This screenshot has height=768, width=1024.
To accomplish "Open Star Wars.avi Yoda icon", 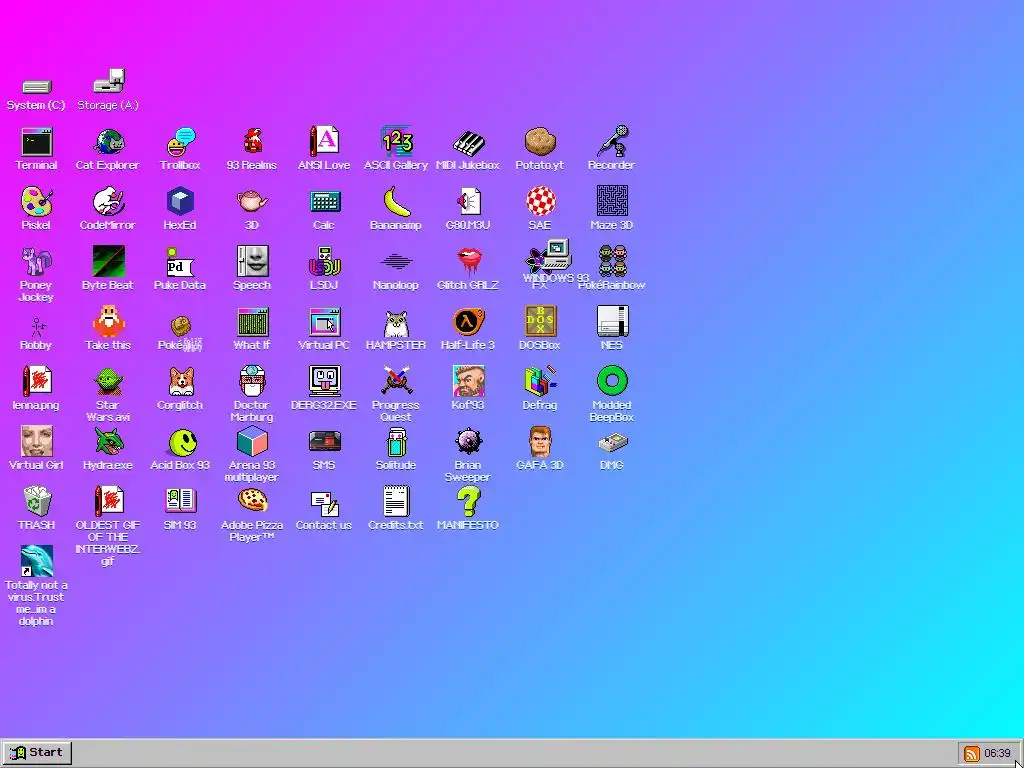I will tap(108, 382).
